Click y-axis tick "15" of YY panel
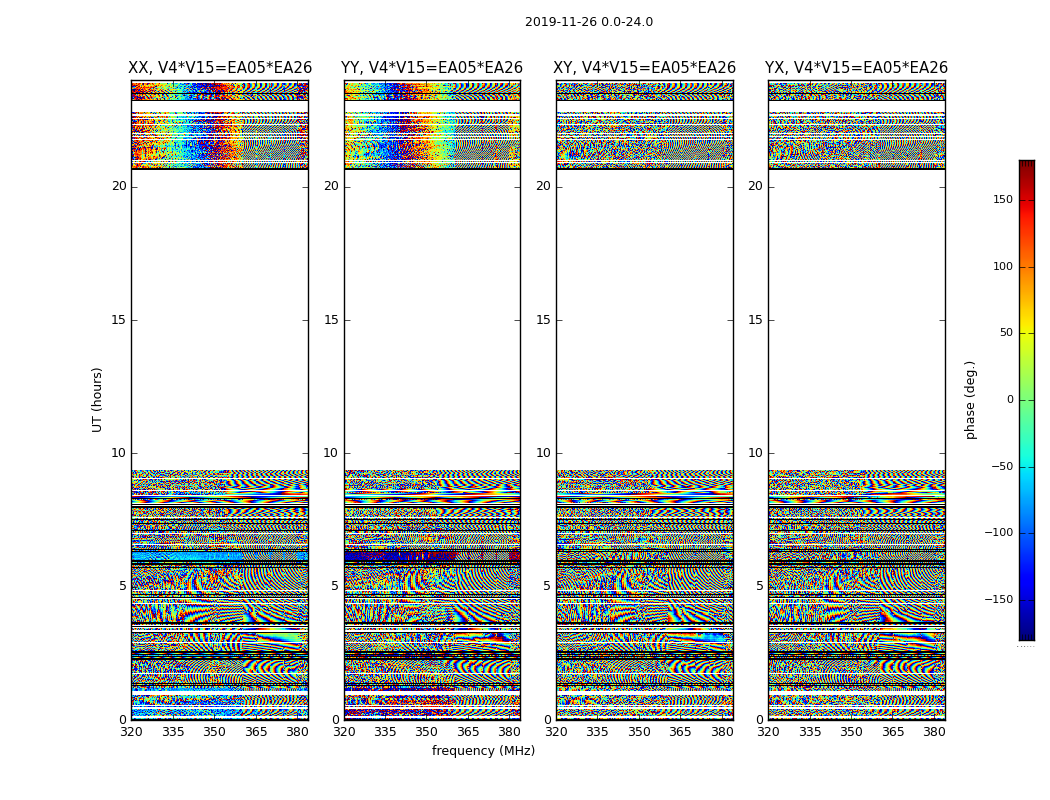 tap(331, 320)
